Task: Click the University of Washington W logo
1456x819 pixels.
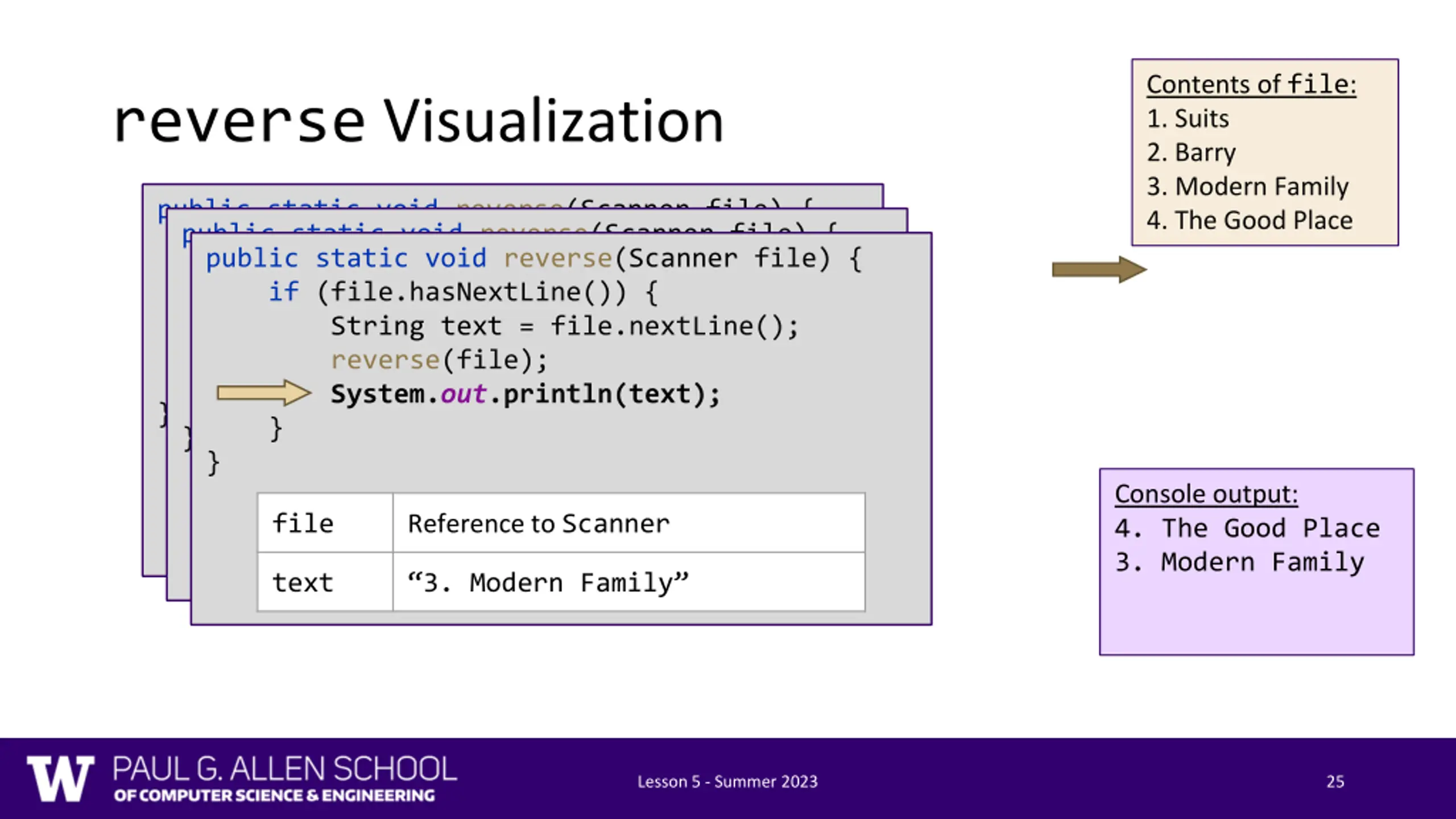Action: 60,779
